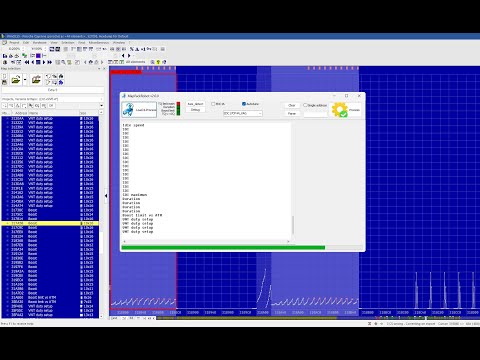Viewport: 480px width, 360px height.
Task: Open the Miscellaneous menu
Action: (x=99, y=43)
